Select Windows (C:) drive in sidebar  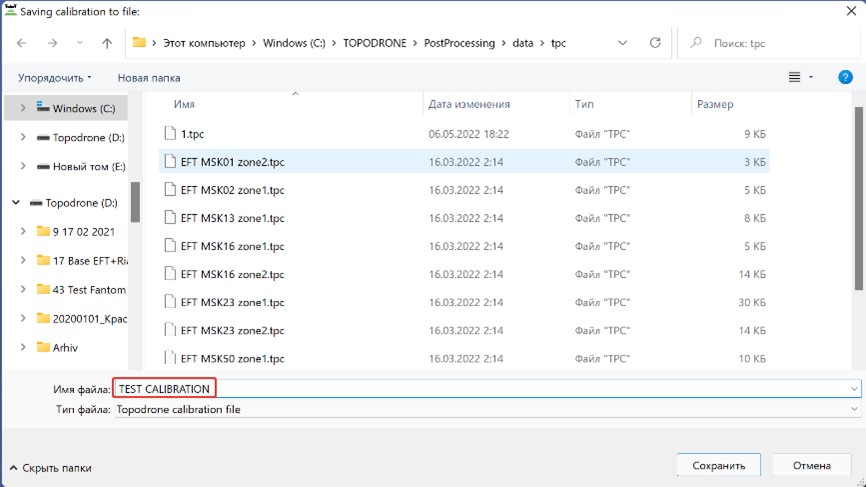tap(76, 108)
